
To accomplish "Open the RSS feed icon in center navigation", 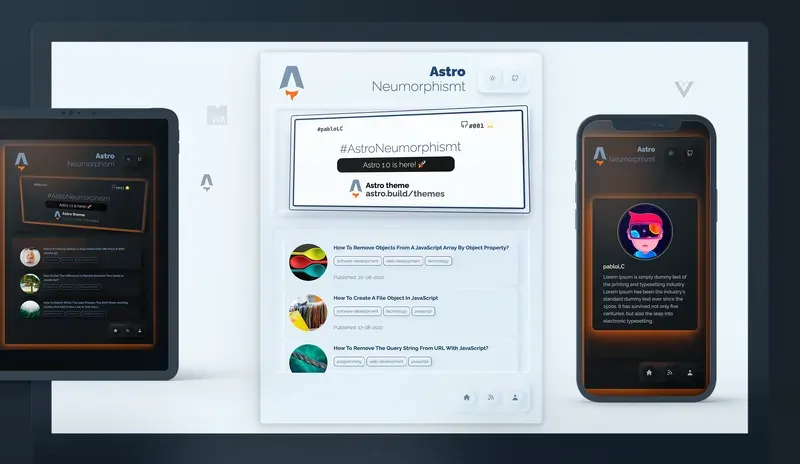I will (x=491, y=397).
